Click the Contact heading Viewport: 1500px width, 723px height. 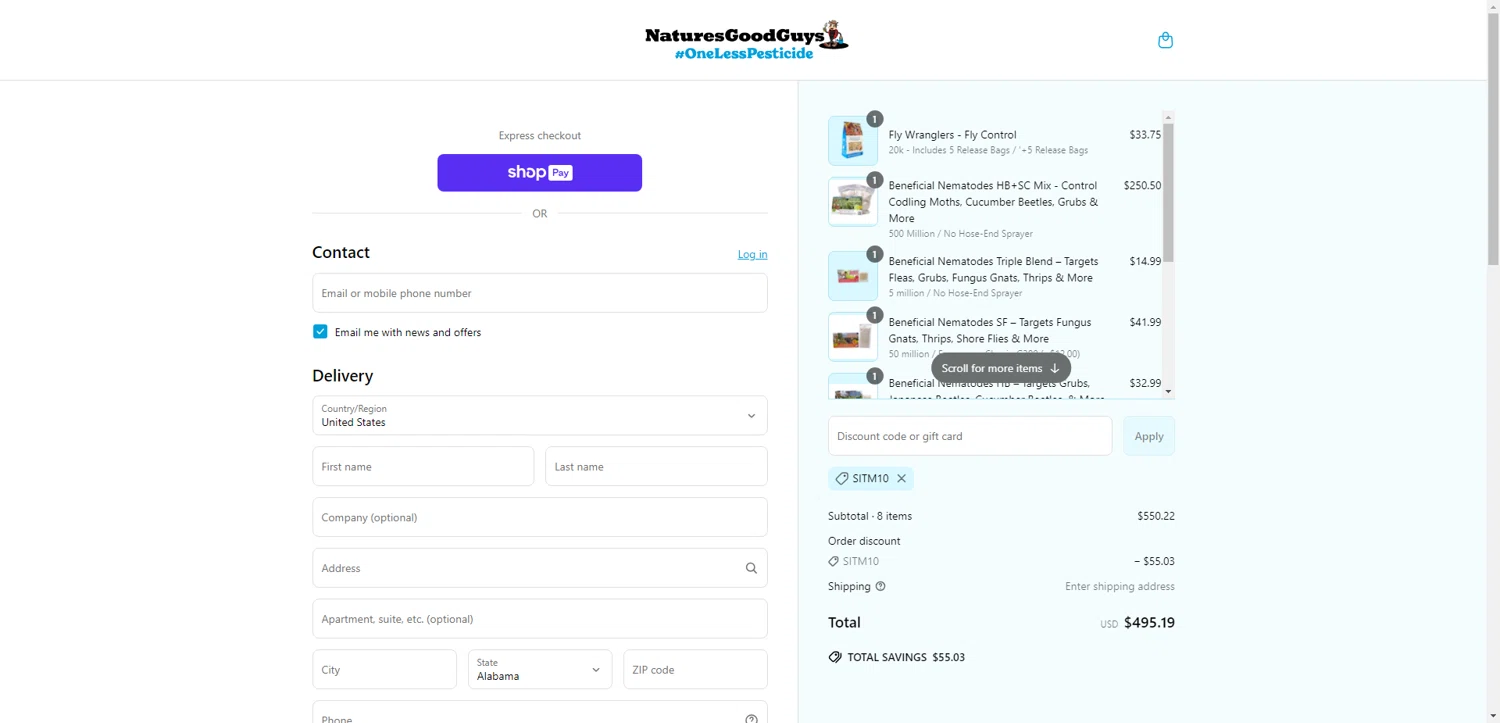coord(341,253)
